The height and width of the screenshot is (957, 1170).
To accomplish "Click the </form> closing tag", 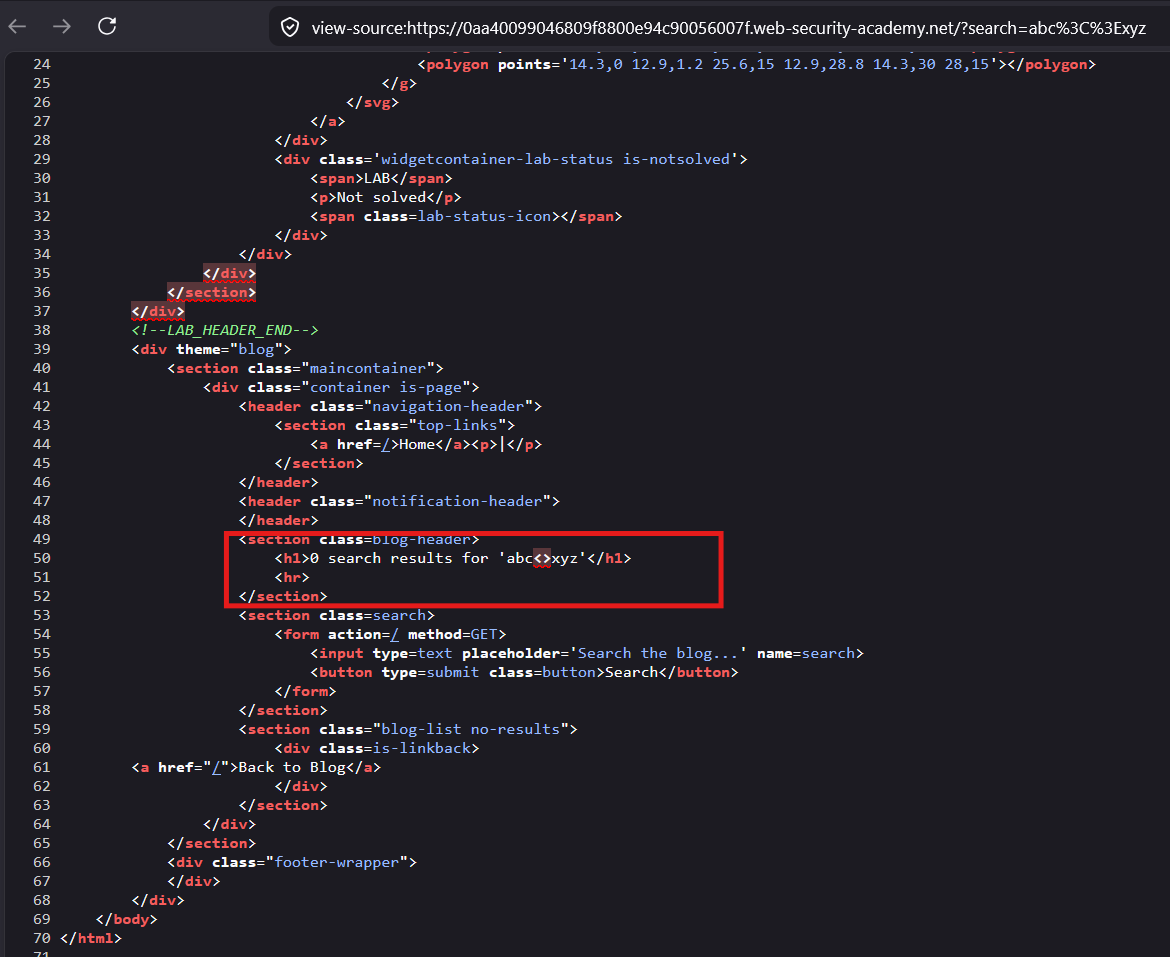I will pyautogui.click(x=305, y=691).
